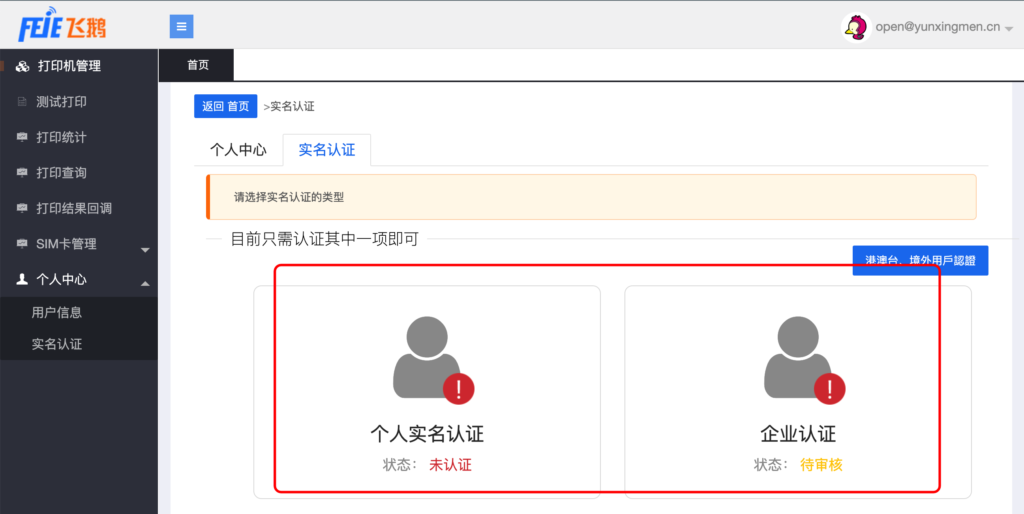
Task: Click the 打印统计 sidebar icon
Action: coord(22,137)
